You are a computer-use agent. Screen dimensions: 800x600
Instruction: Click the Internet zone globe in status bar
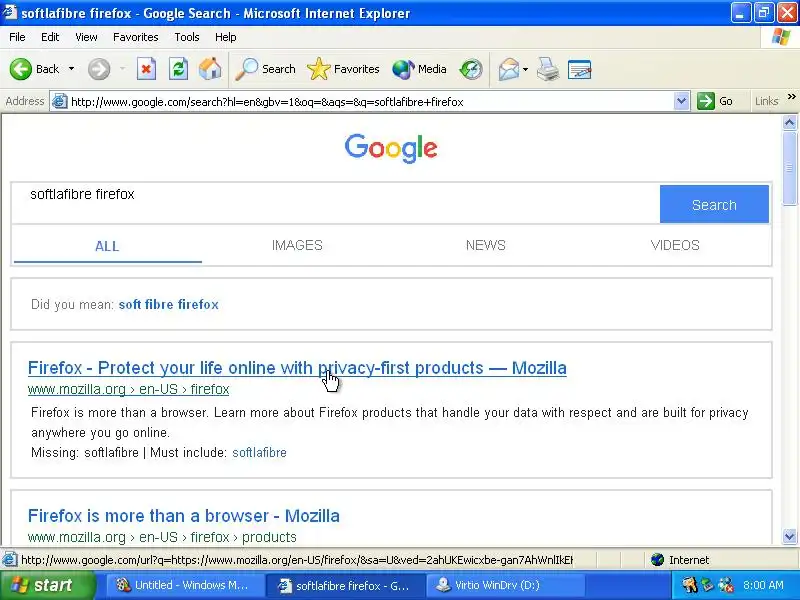click(658, 560)
